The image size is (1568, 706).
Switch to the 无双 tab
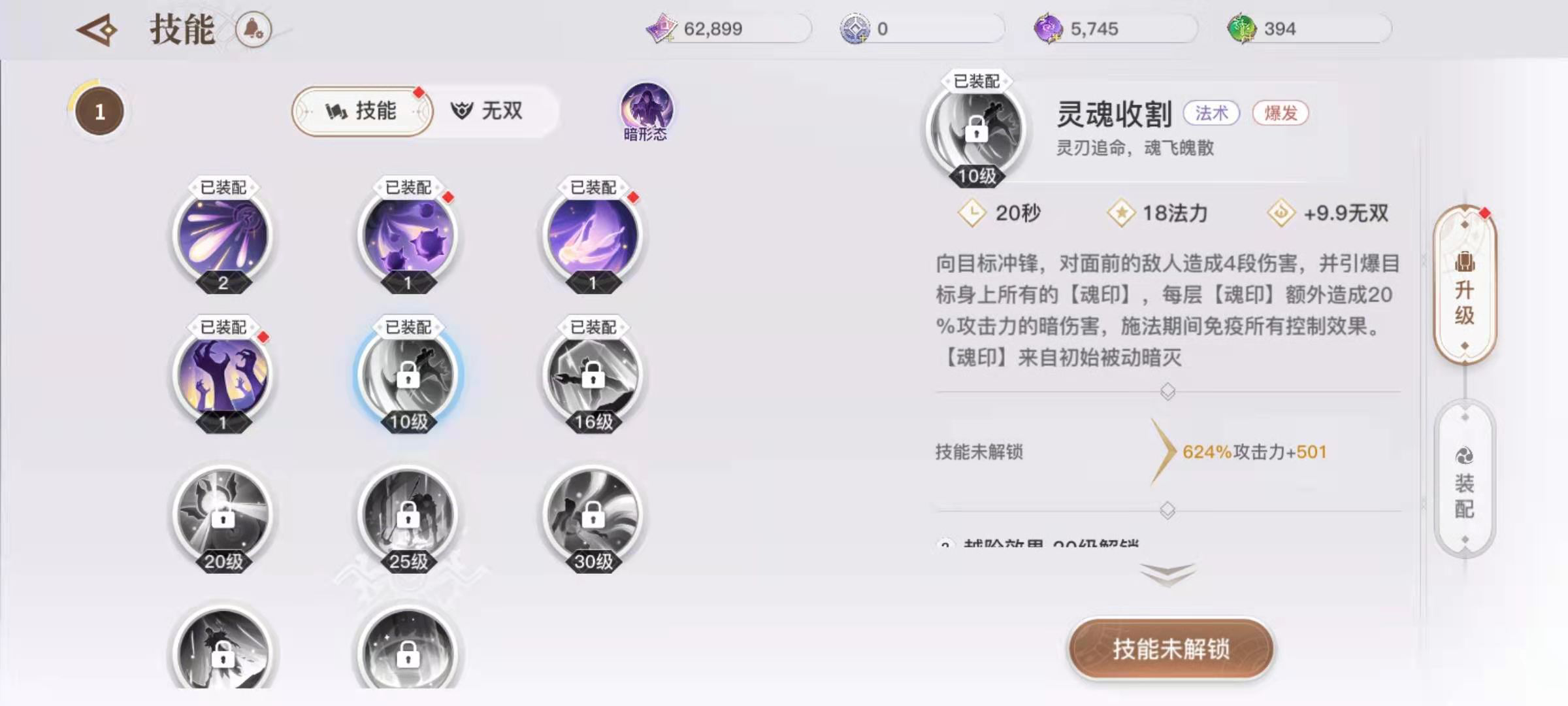coord(487,111)
